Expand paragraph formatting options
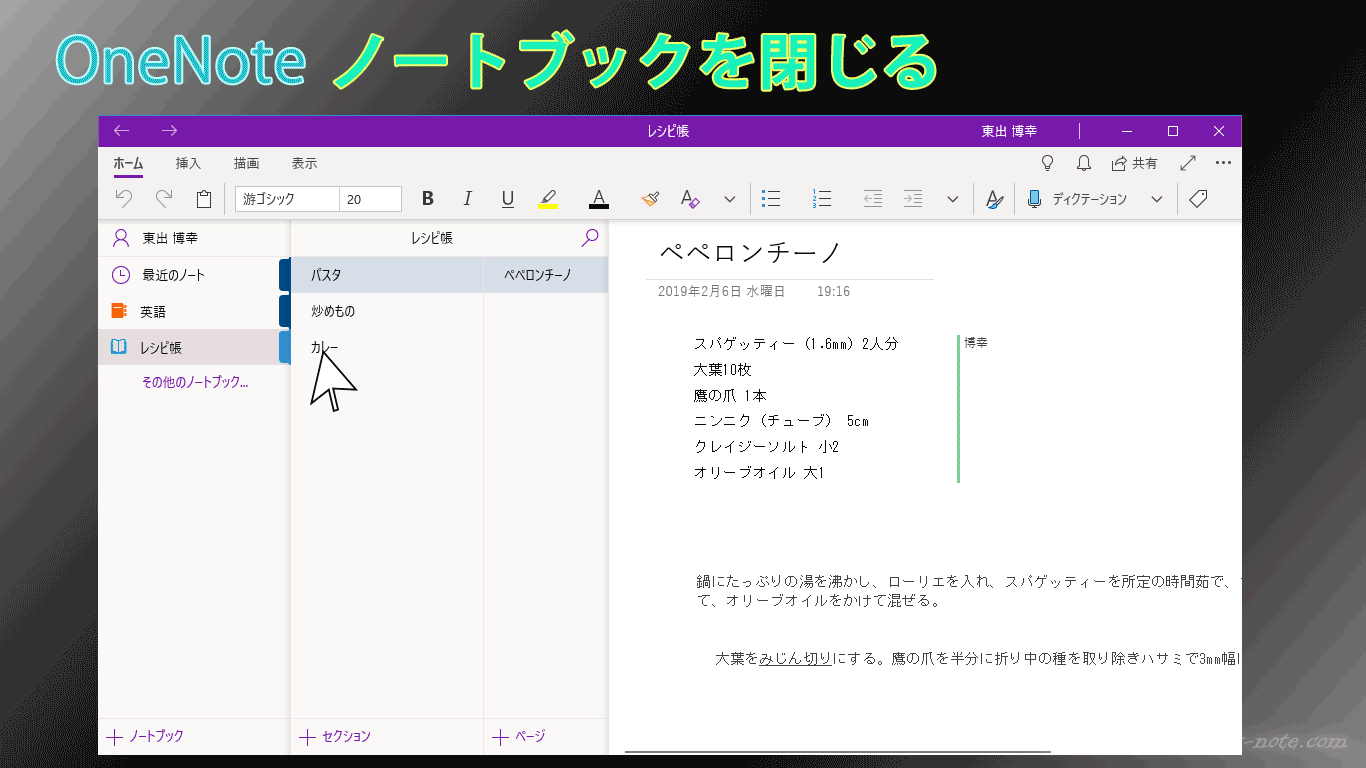The width and height of the screenshot is (1366, 768). 953,199
